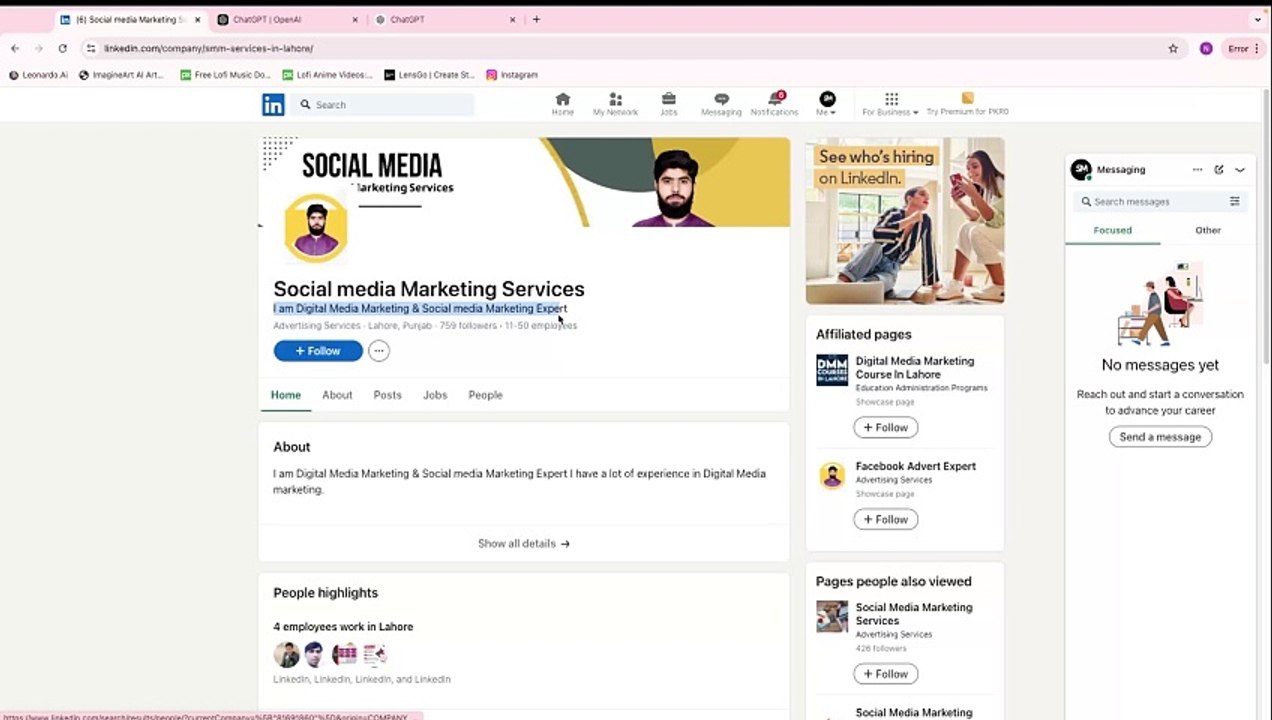Click Show all details link
This screenshot has height=720, width=1272.
coord(524,544)
